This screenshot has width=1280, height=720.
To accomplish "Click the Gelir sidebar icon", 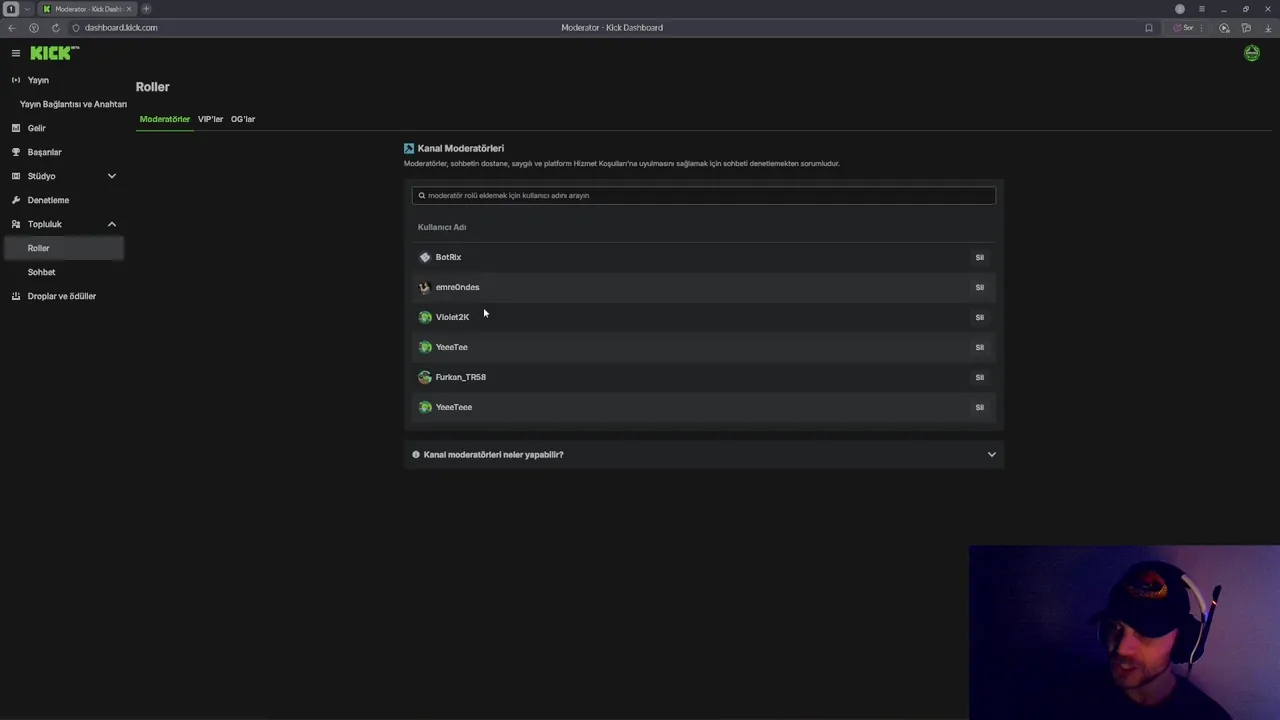I will pos(15,128).
